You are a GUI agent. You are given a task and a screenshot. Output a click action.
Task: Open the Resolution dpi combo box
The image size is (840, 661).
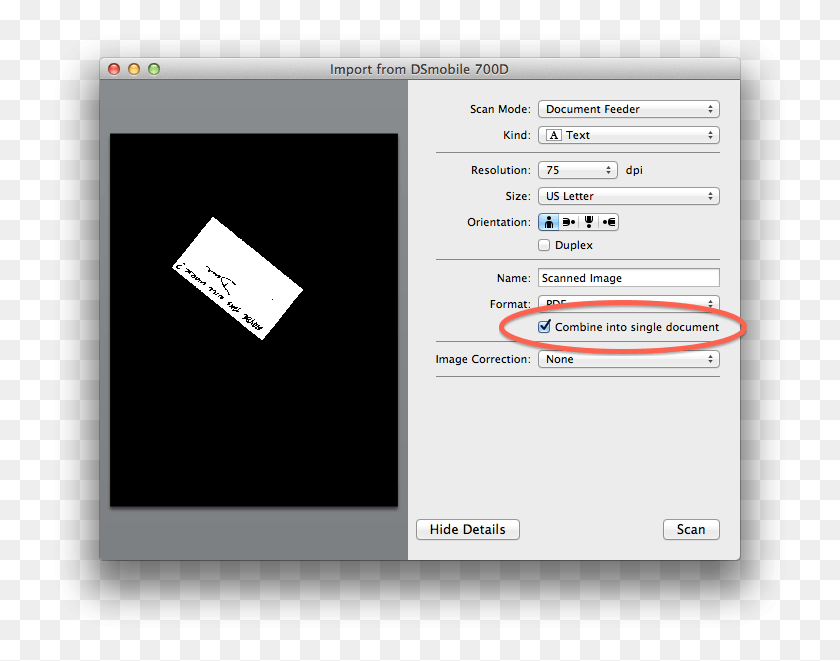[x=577, y=170]
